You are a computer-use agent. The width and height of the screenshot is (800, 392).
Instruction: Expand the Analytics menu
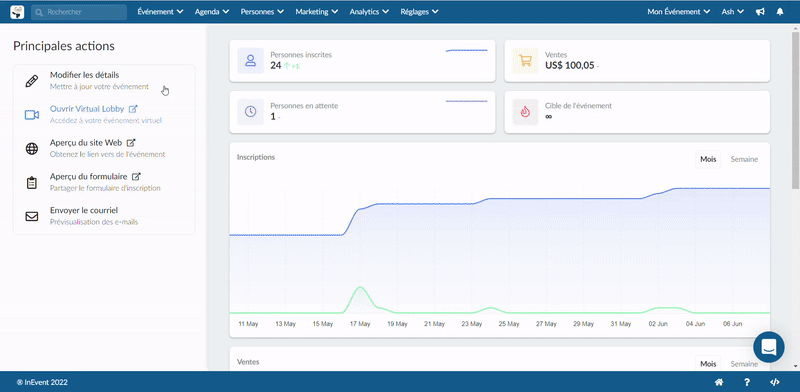click(x=369, y=12)
